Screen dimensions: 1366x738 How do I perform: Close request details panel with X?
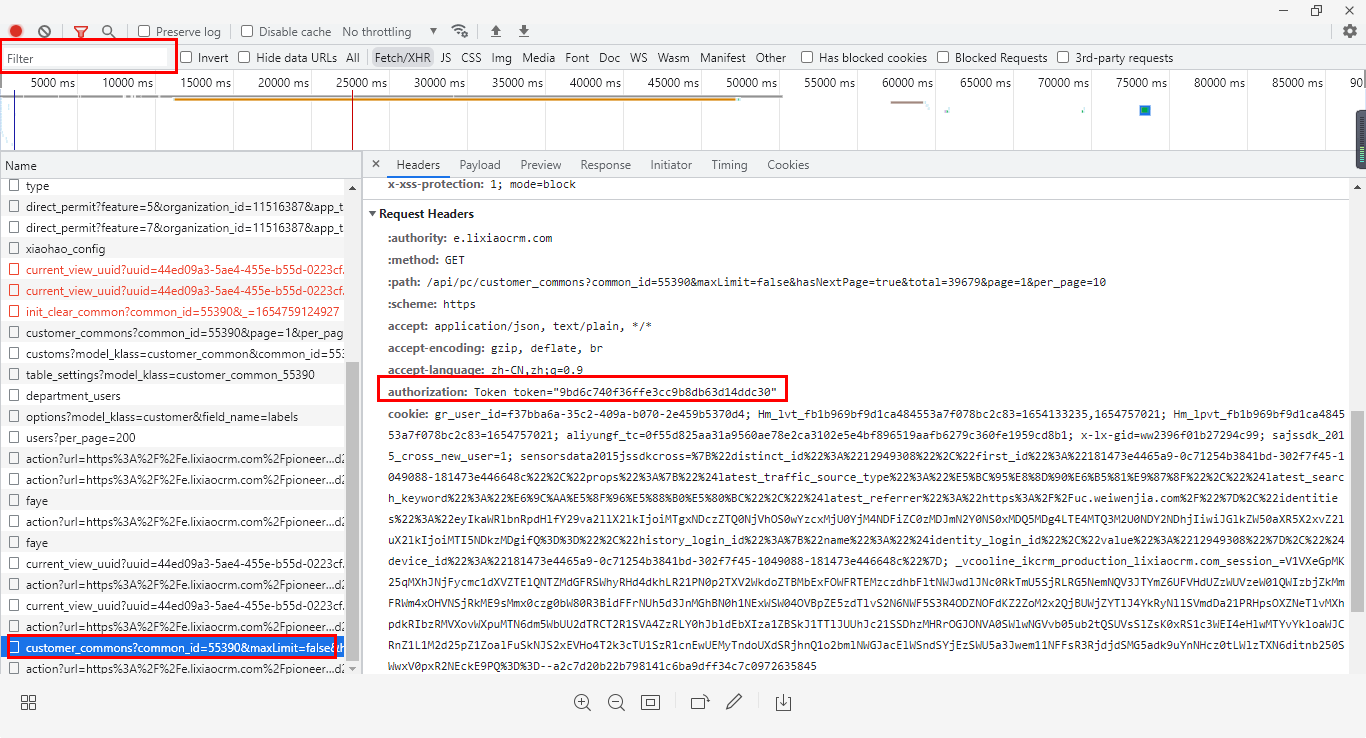click(376, 164)
